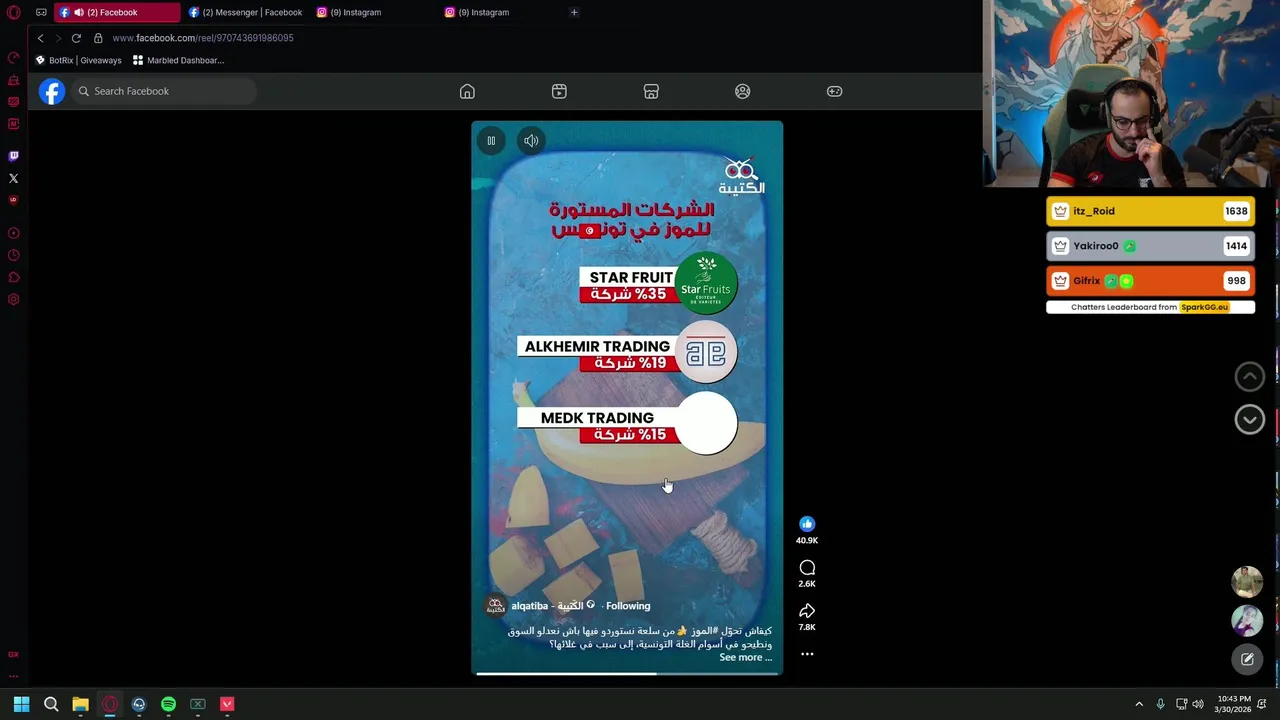1280x720 pixels.
Task: Open the Marbled Dashboard bookmark
Action: [178, 60]
